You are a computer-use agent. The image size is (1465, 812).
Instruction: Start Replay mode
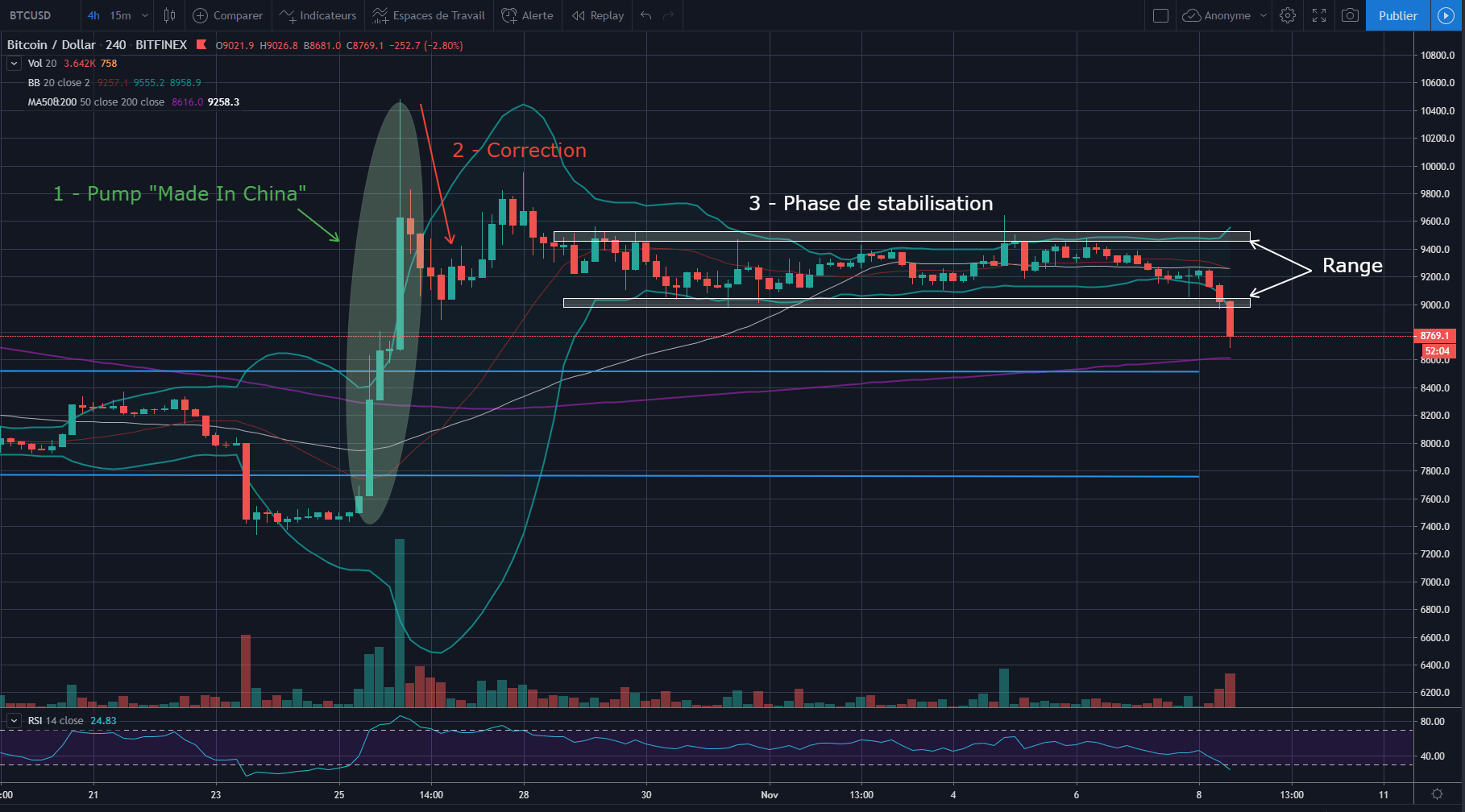577,15
